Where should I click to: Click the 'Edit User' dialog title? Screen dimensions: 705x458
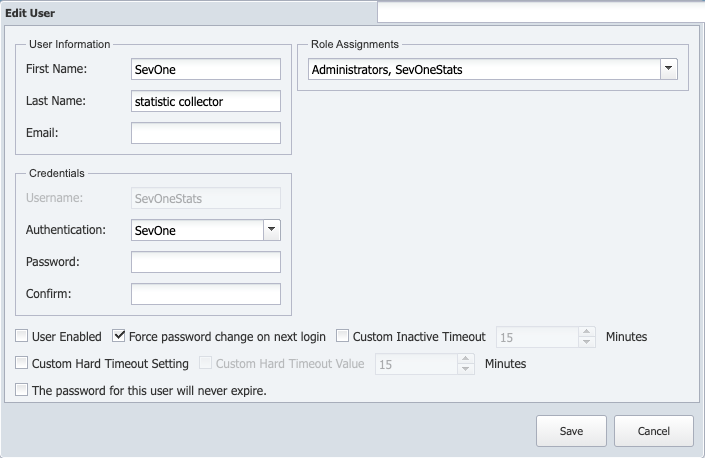pyautogui.click(x=30, y=13)
